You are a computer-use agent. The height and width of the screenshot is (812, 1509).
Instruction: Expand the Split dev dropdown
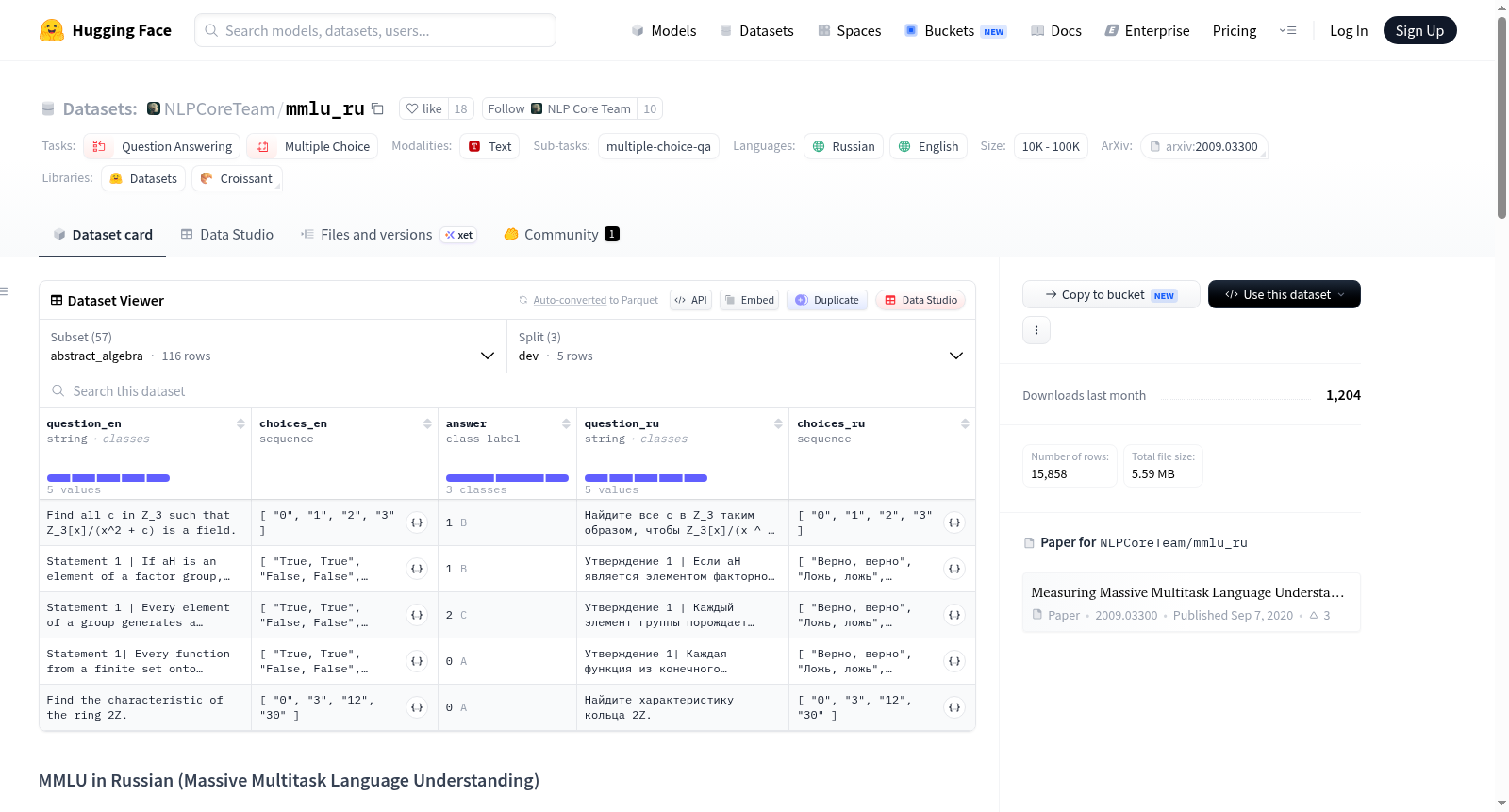741,346
